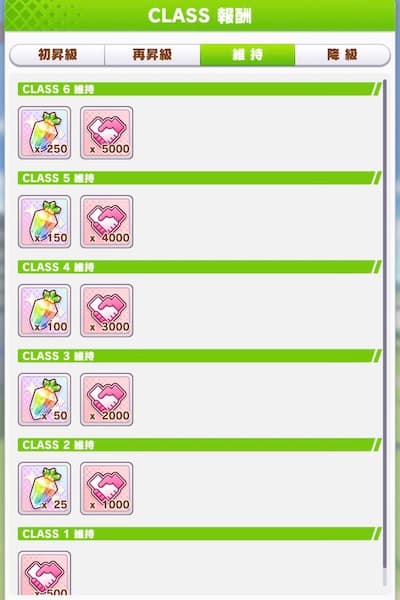Screen dimensions: 400x600
Task: Click the CLASS 報酬 title bar
Action: pyautogui.click(x=200, y=16)
